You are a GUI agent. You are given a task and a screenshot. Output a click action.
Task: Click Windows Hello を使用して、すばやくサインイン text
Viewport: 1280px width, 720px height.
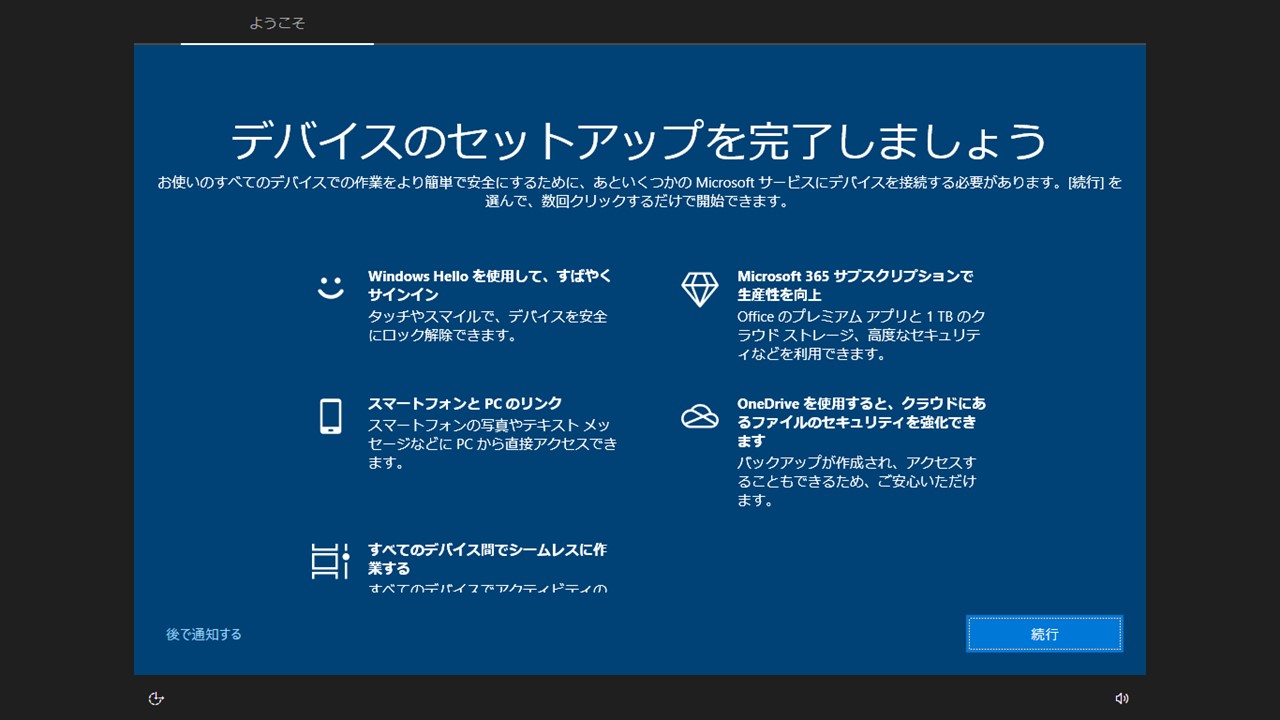coord(490,285)
